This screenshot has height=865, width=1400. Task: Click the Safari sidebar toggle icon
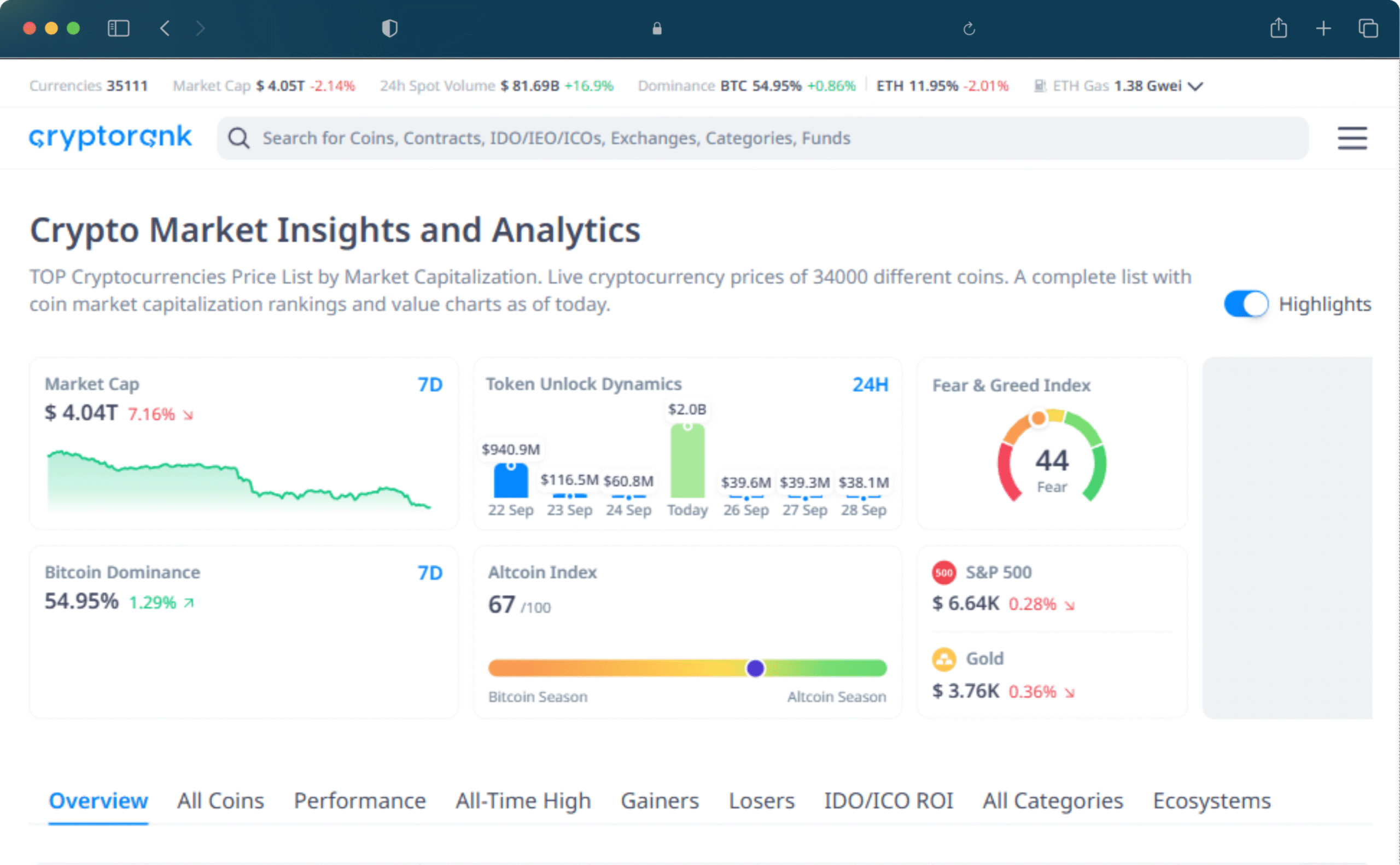pos(119,28)
